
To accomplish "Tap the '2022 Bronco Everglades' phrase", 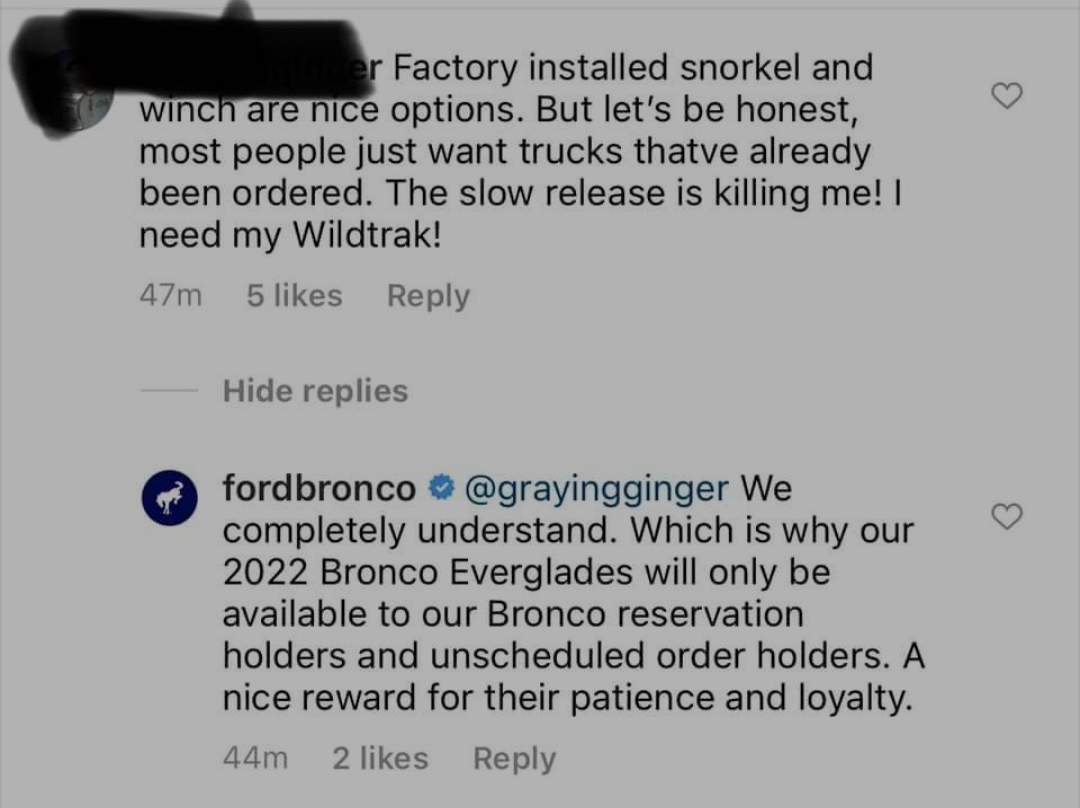I will pos(427,572).
